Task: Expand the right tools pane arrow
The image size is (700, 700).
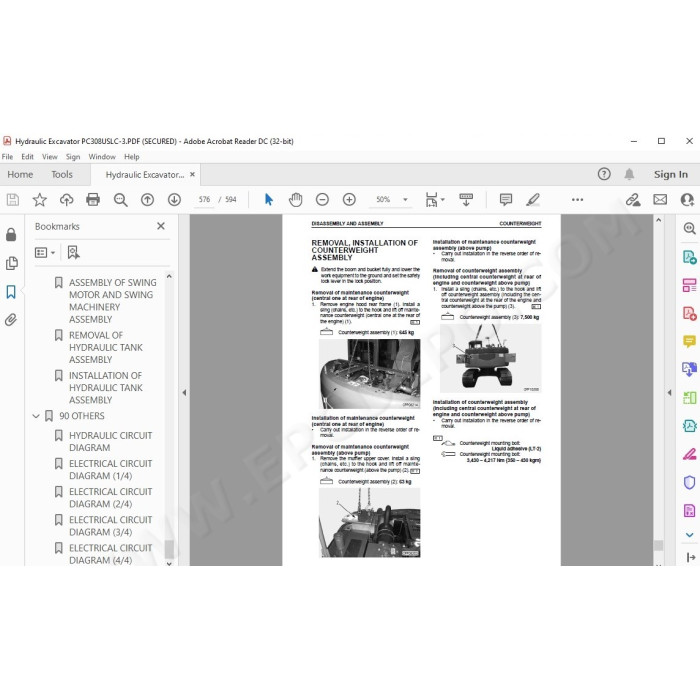Action: (669, 393)
